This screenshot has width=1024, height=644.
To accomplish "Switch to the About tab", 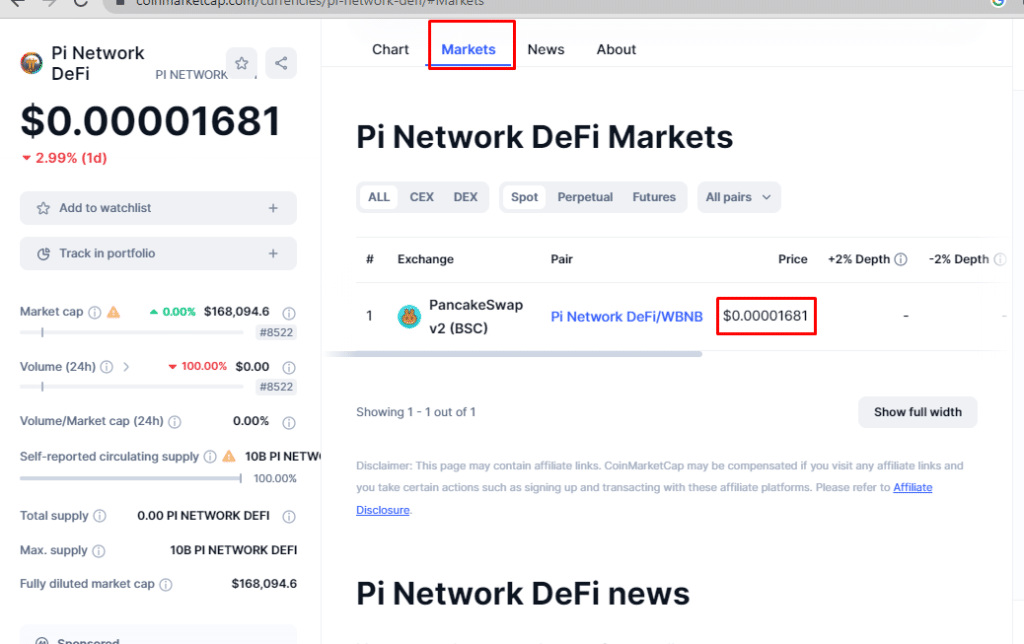I will [616, 50].
